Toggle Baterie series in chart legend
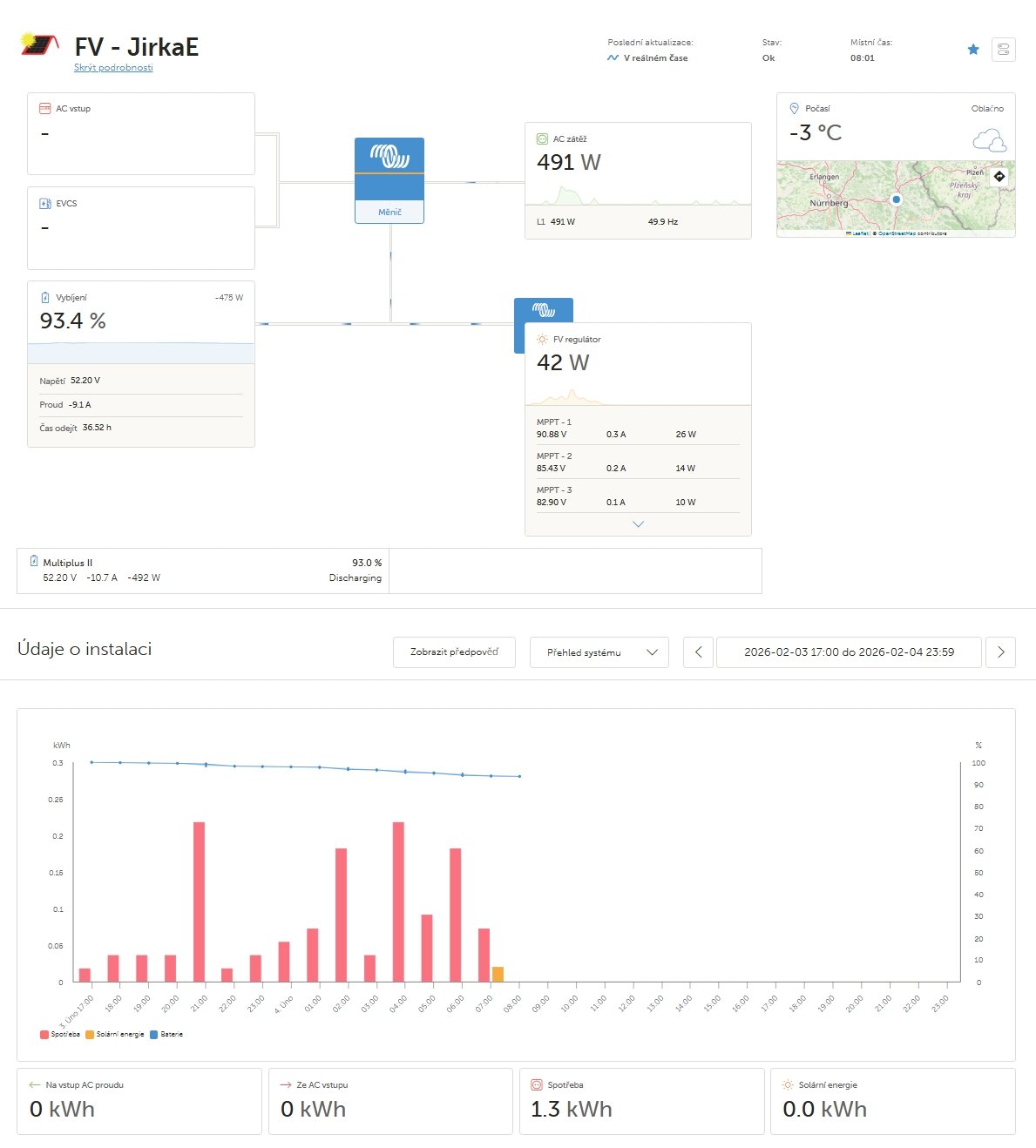The height and width of the screenshot is (1148, 1036). [166, 1035]
